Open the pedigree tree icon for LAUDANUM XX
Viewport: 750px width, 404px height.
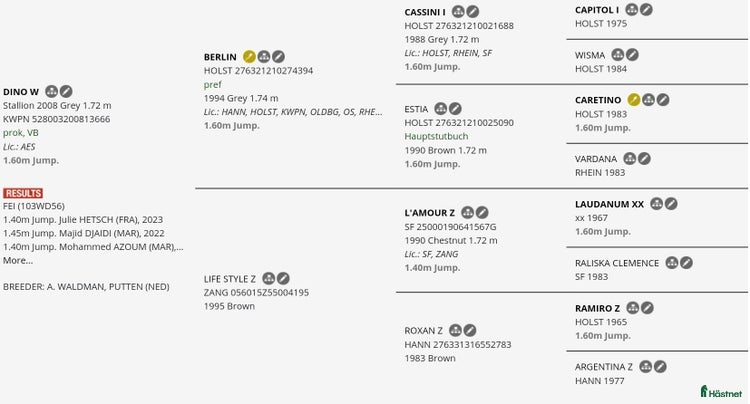657,204
